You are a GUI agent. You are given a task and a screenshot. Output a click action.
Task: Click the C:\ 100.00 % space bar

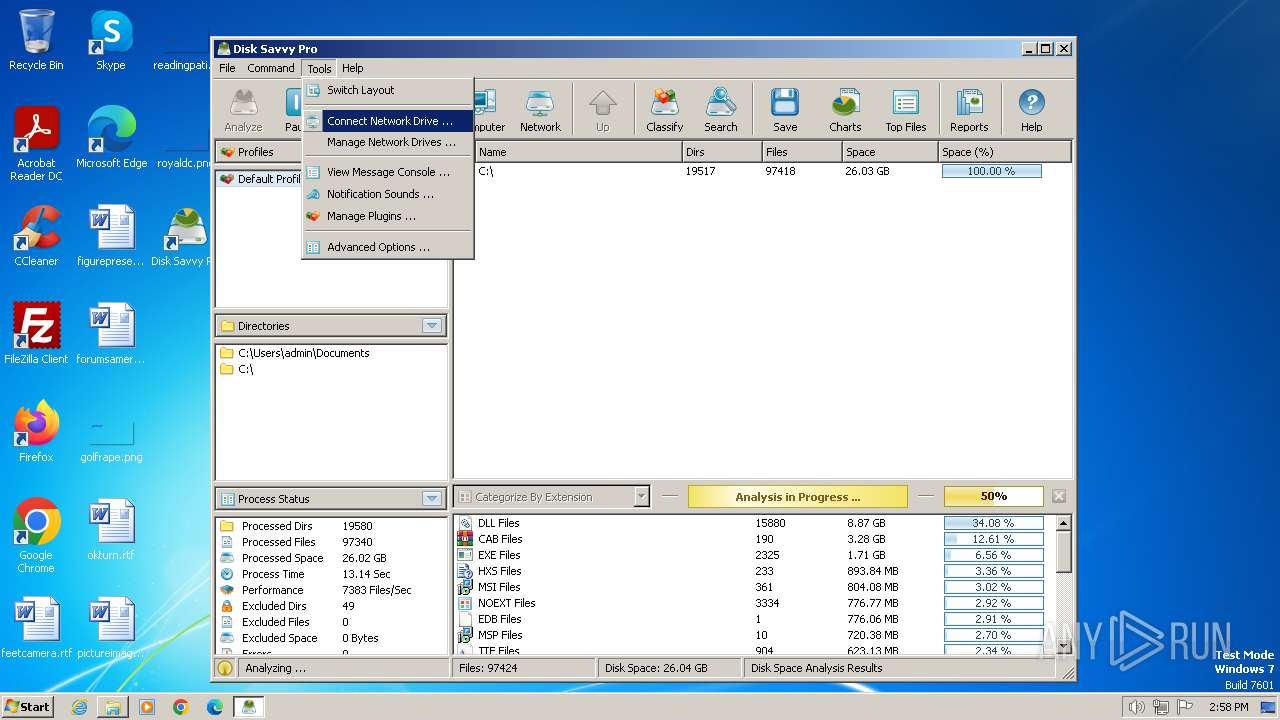pyautogui.click(x=991, y=171)
